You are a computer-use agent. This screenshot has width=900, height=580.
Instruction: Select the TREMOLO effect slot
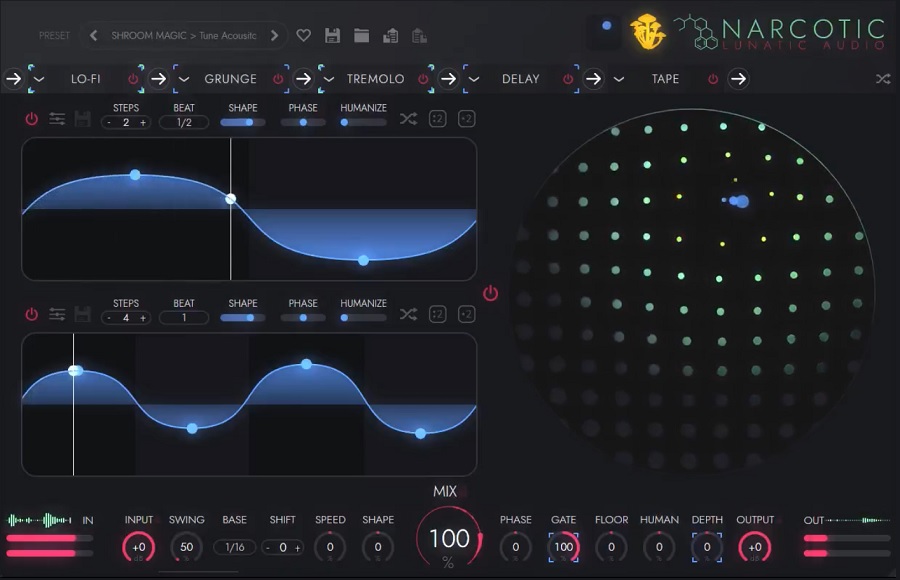click(x=375, y=79)
